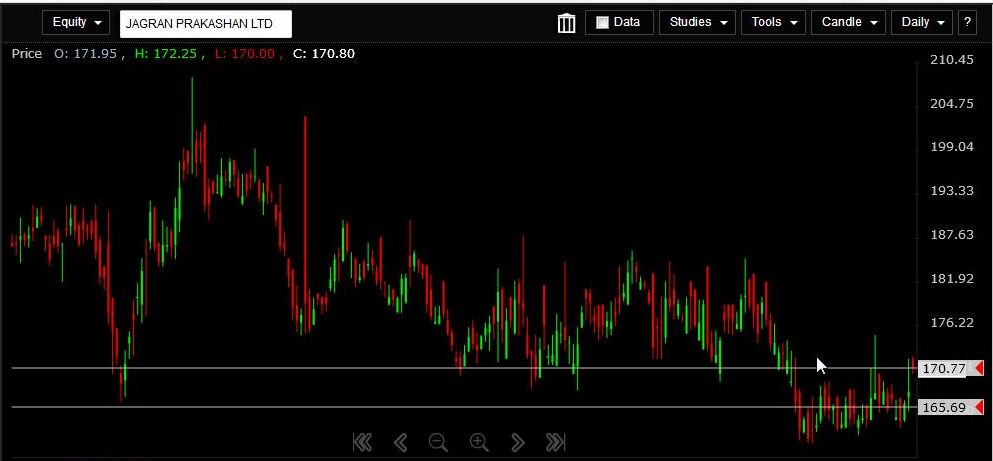The width and height of the screenshot is (993, 461).
Task: Jump to the latest chart data
Action: tap(556, 442)
